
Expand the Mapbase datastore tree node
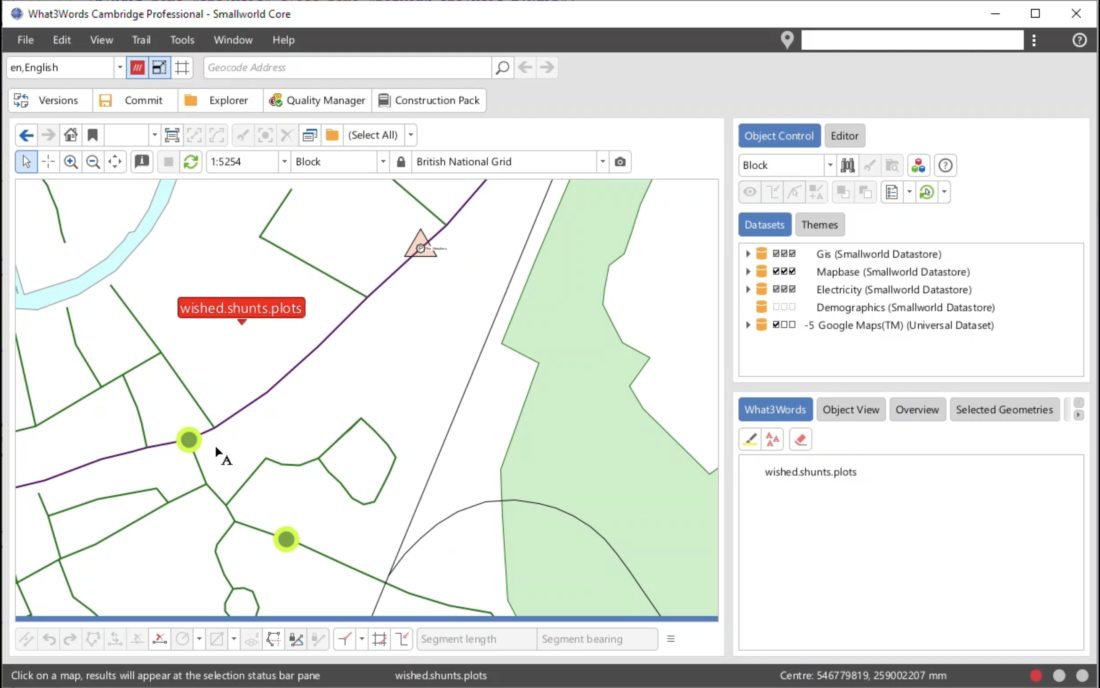tap(748, 271)
